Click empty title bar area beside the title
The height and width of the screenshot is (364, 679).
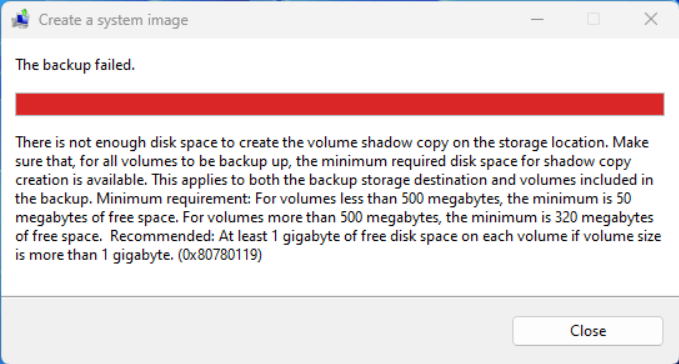click(x=346, y=19)
